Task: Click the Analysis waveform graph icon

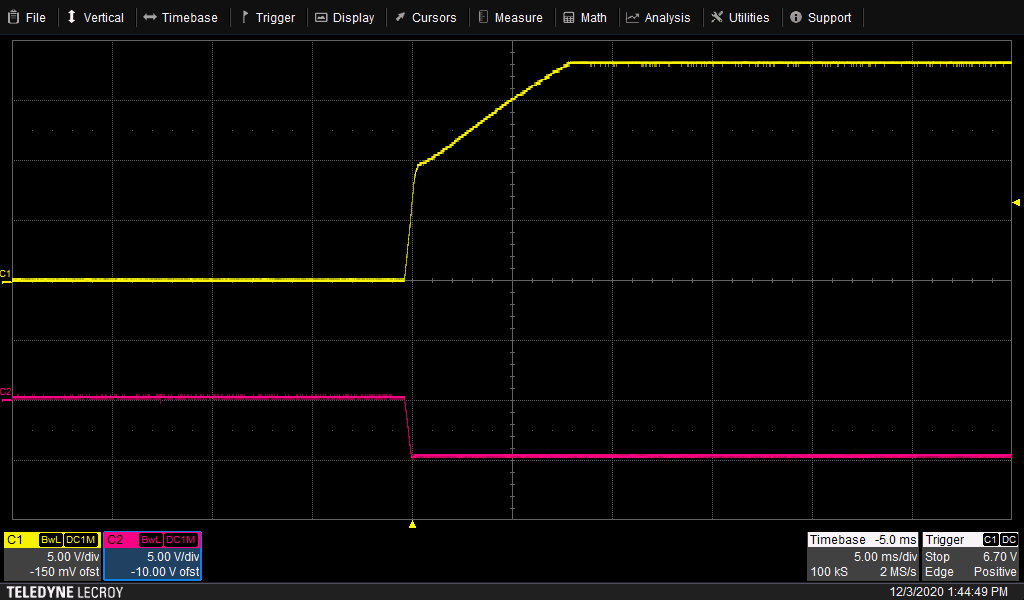Action: click(633, 17)
